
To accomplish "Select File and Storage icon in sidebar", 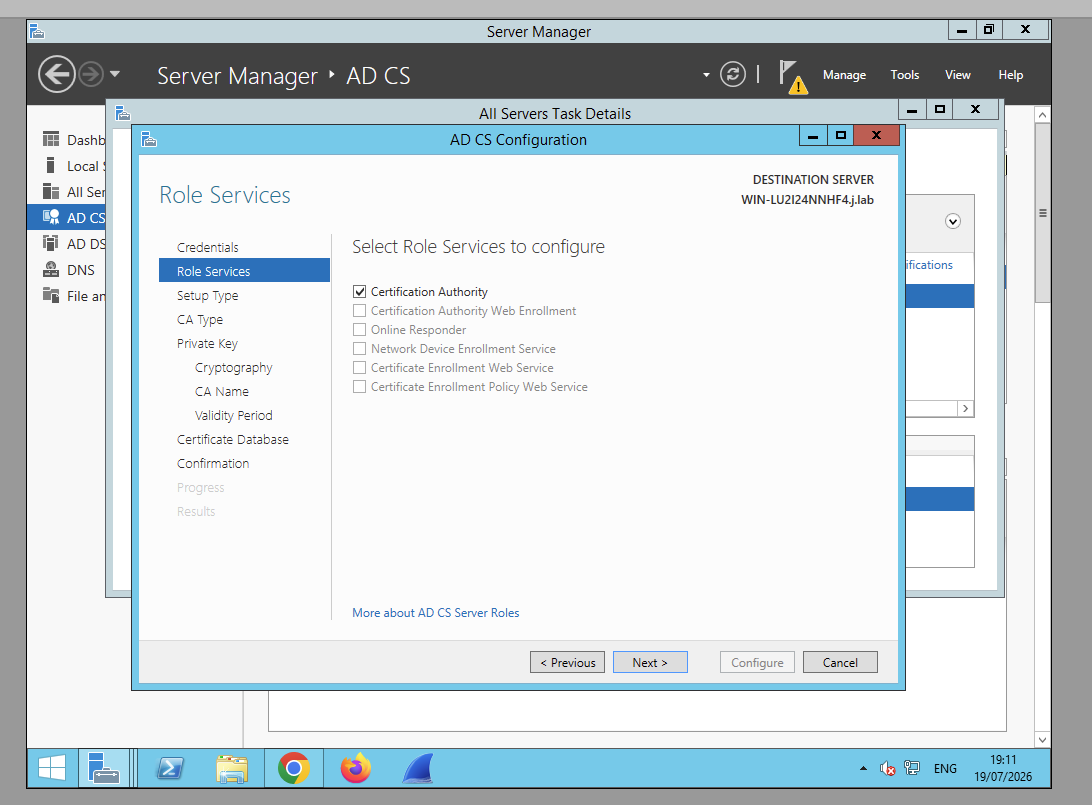I will 51,295.
